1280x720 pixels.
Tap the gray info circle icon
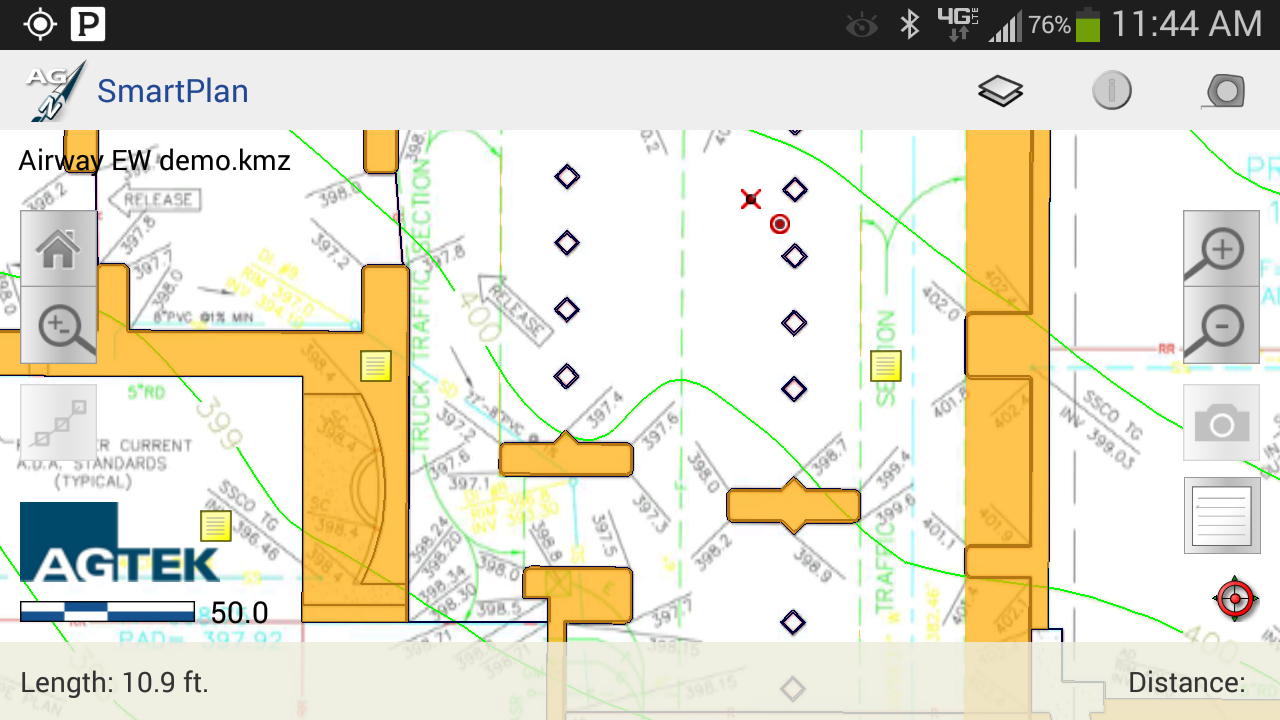point(1111,91)
